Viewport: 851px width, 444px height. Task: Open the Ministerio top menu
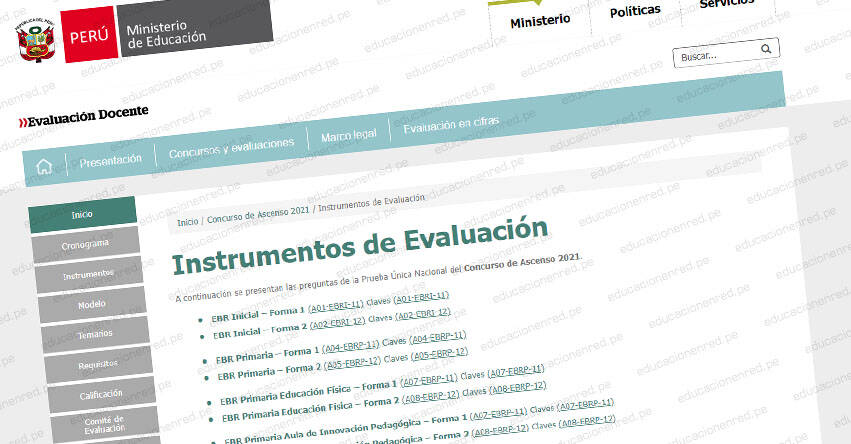(x=540, y=22)
